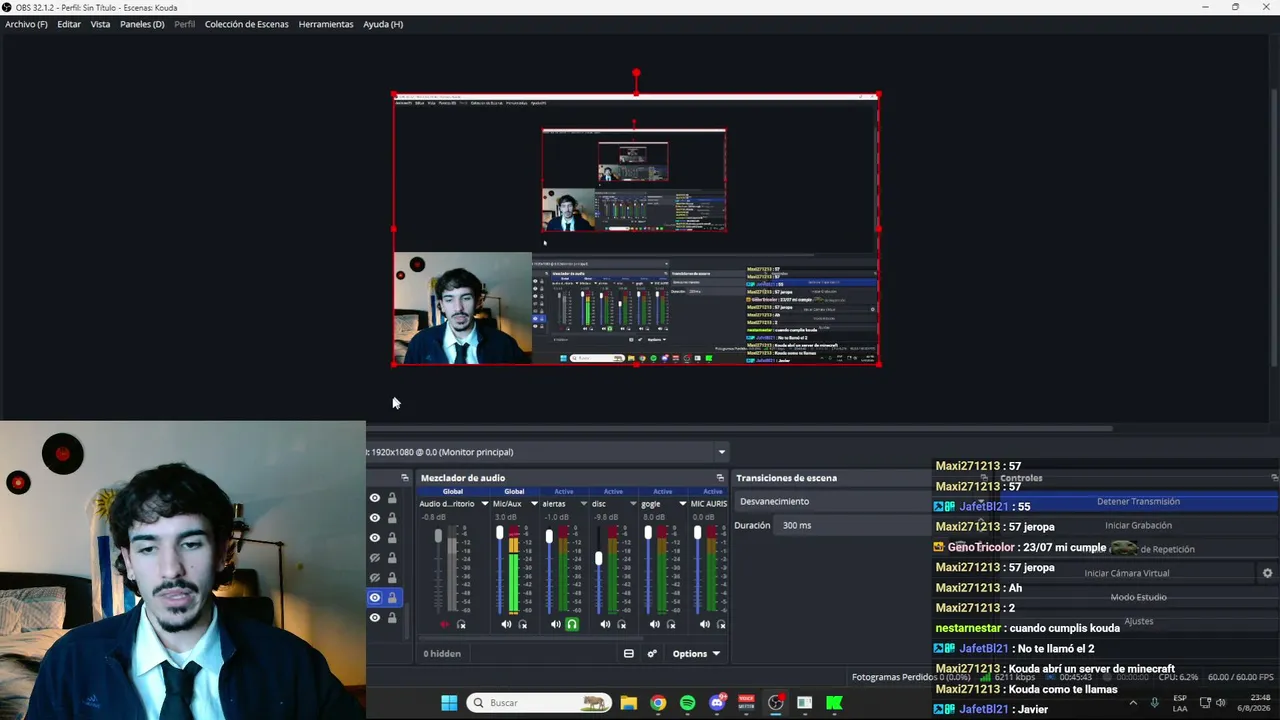1280x720 pixels.
Task: Open gogle channel dropdown arrow
Action: click(683, 504)
